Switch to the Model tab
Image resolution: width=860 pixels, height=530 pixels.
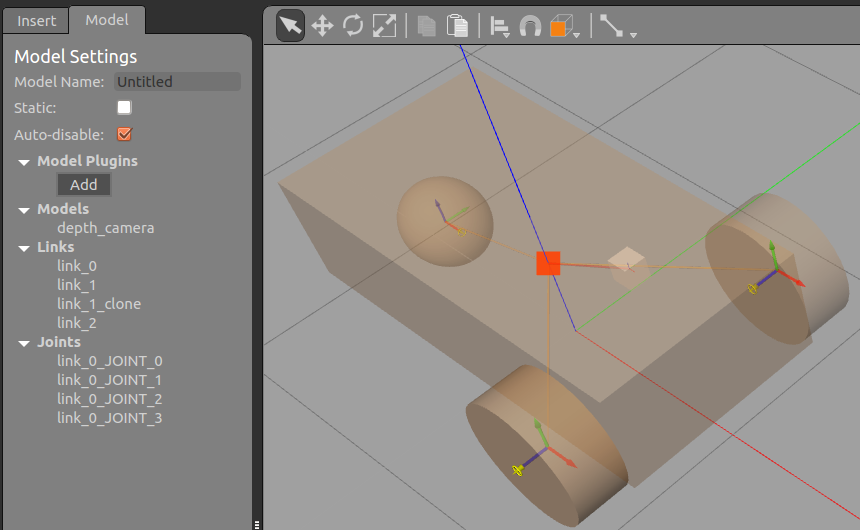pyautogui.click(x=107, y=20)
